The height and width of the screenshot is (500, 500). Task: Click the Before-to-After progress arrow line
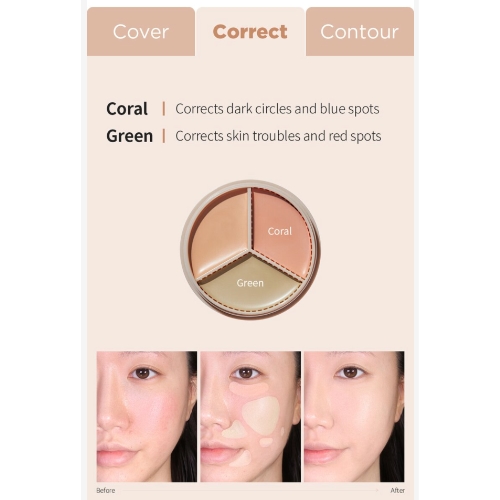click(251, 490)
